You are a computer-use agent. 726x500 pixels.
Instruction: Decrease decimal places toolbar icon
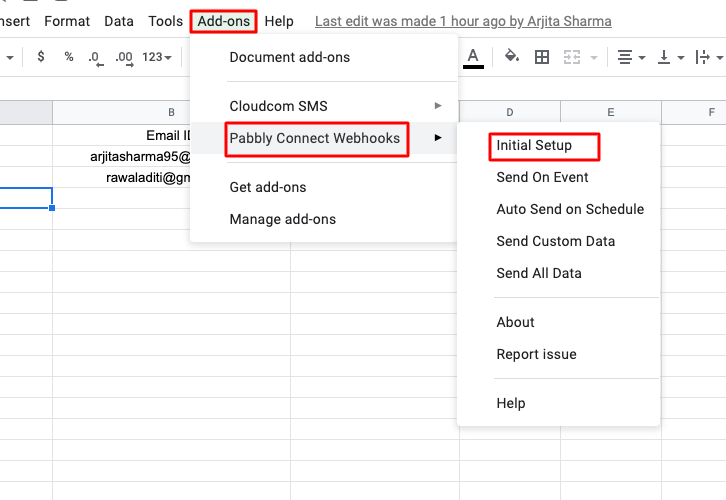95,58
